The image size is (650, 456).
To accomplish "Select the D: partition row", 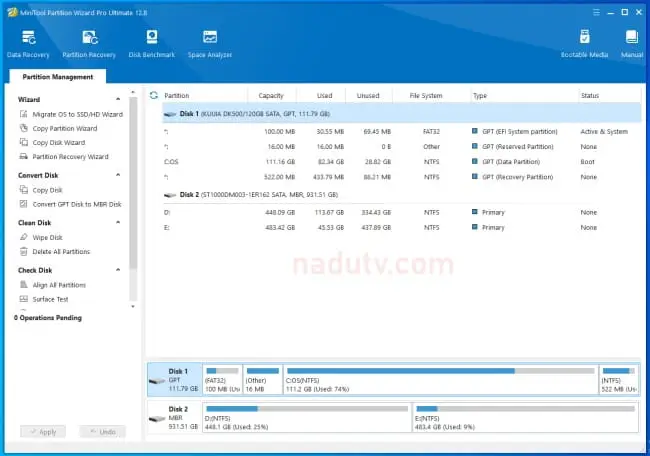I will pos(401,212).
